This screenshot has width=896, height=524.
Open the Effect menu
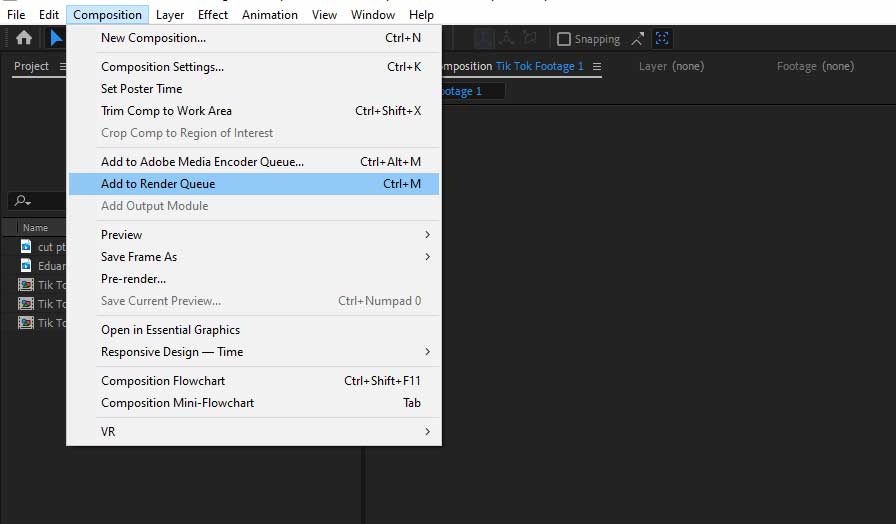click(213, 15)
